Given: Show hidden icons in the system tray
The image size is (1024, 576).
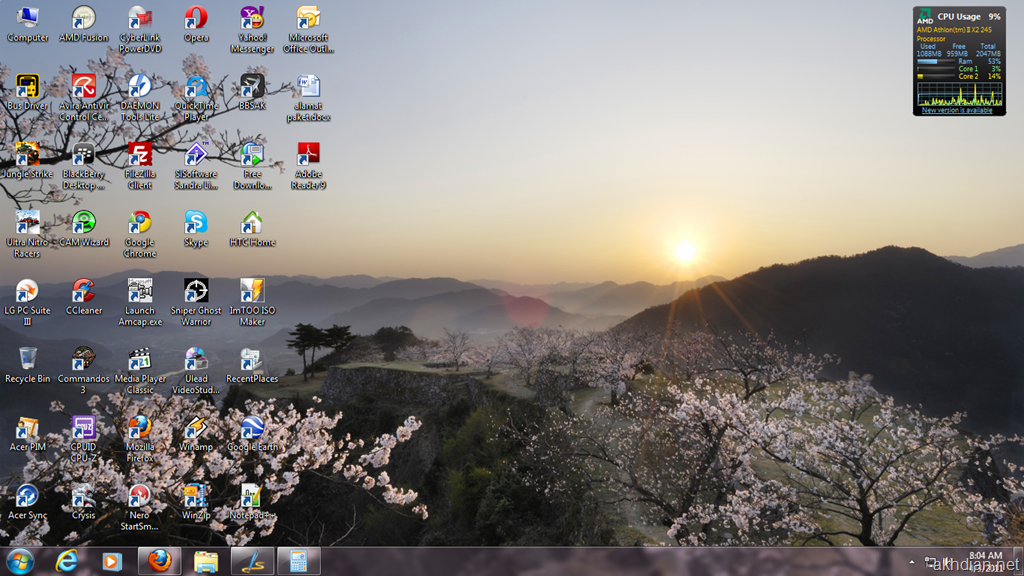Looking at the screenshot, I should pos(911,562).
